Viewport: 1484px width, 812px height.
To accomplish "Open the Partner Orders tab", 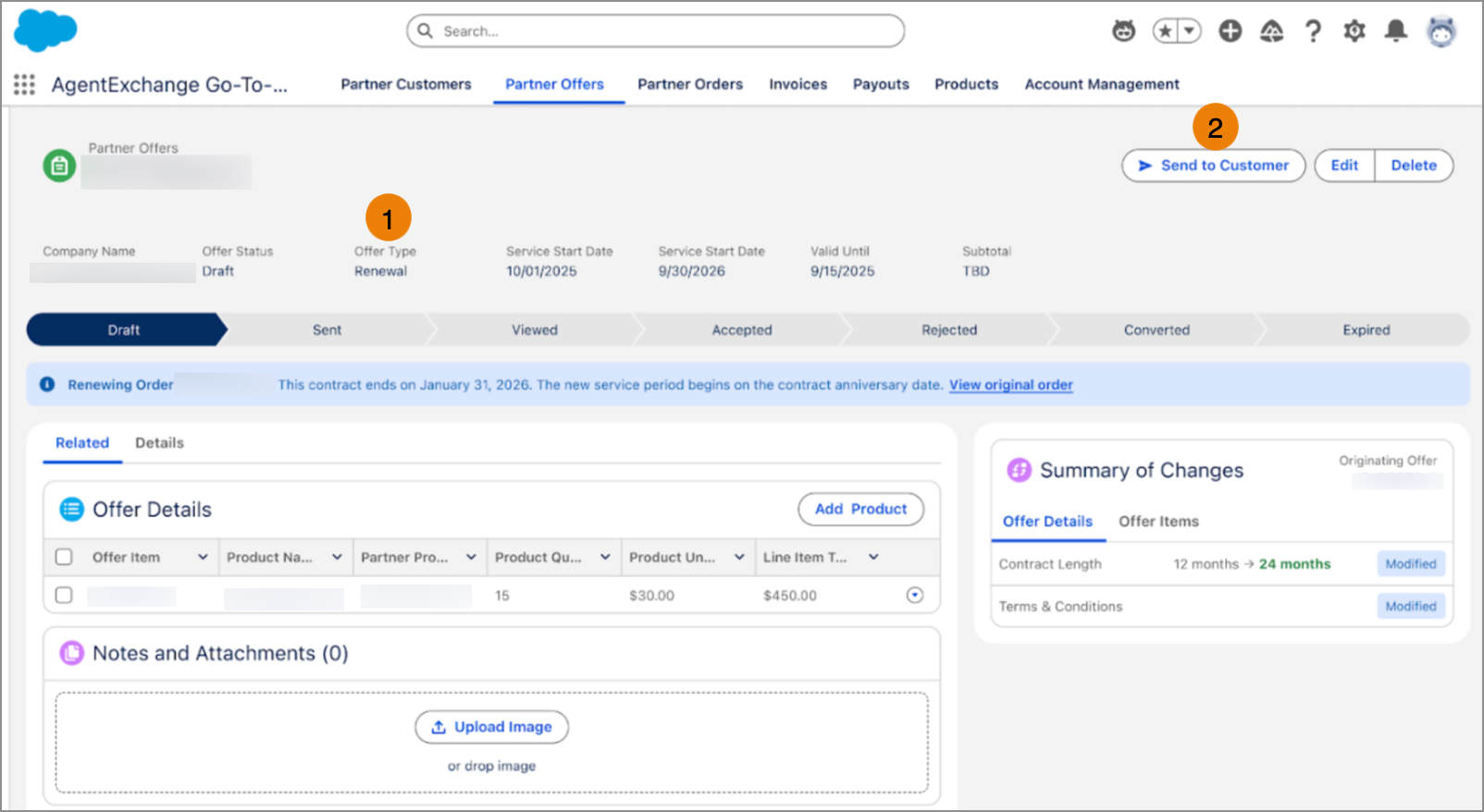I will [x=690, y=84].
